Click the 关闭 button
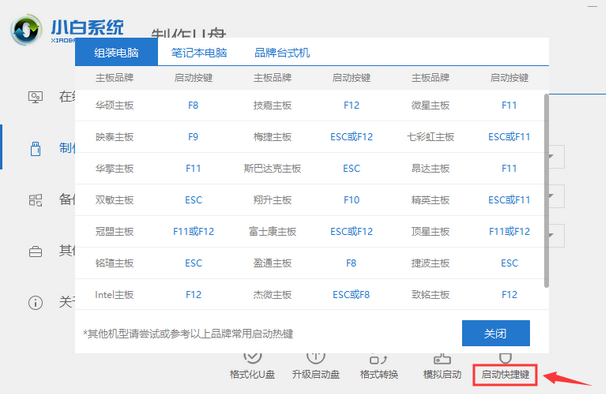Image resolution: width=606 pixels, height=394 pixels. [x=496, y=333]
